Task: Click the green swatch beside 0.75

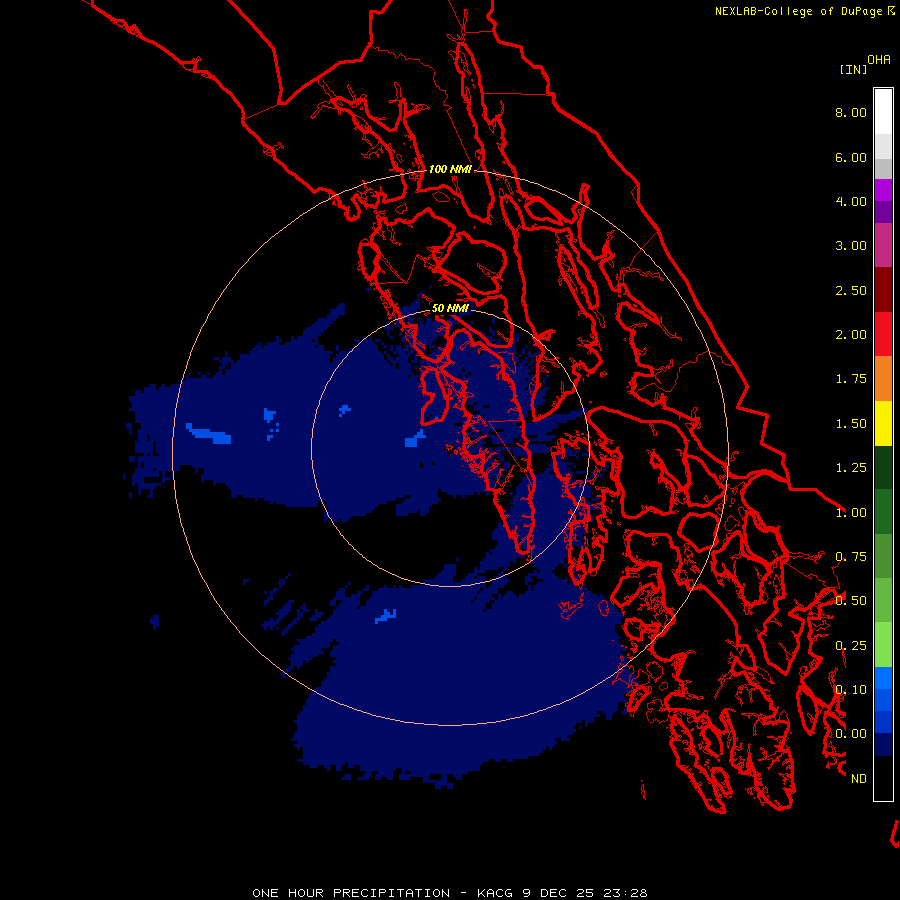Action: [883, 556]
